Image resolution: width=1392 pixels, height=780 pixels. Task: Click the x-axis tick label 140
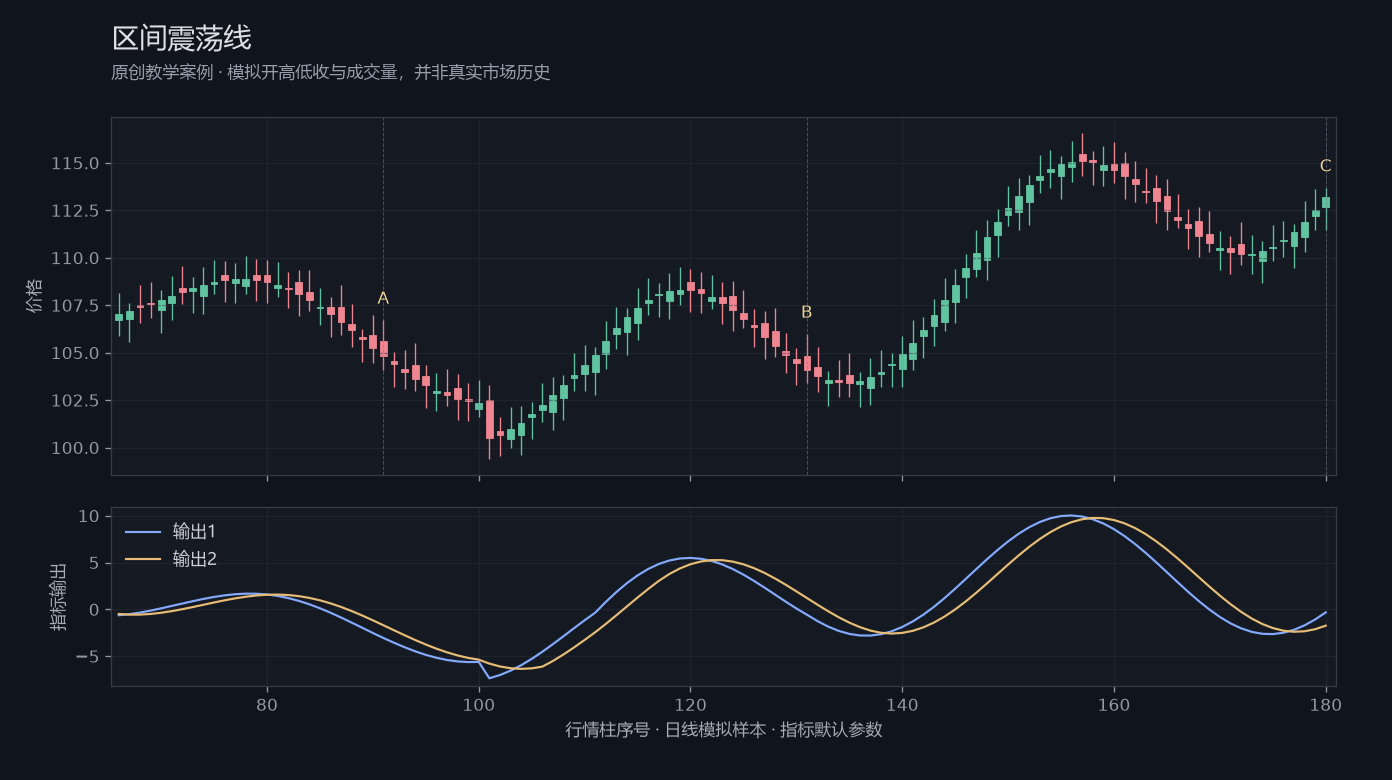coord(902,704)
